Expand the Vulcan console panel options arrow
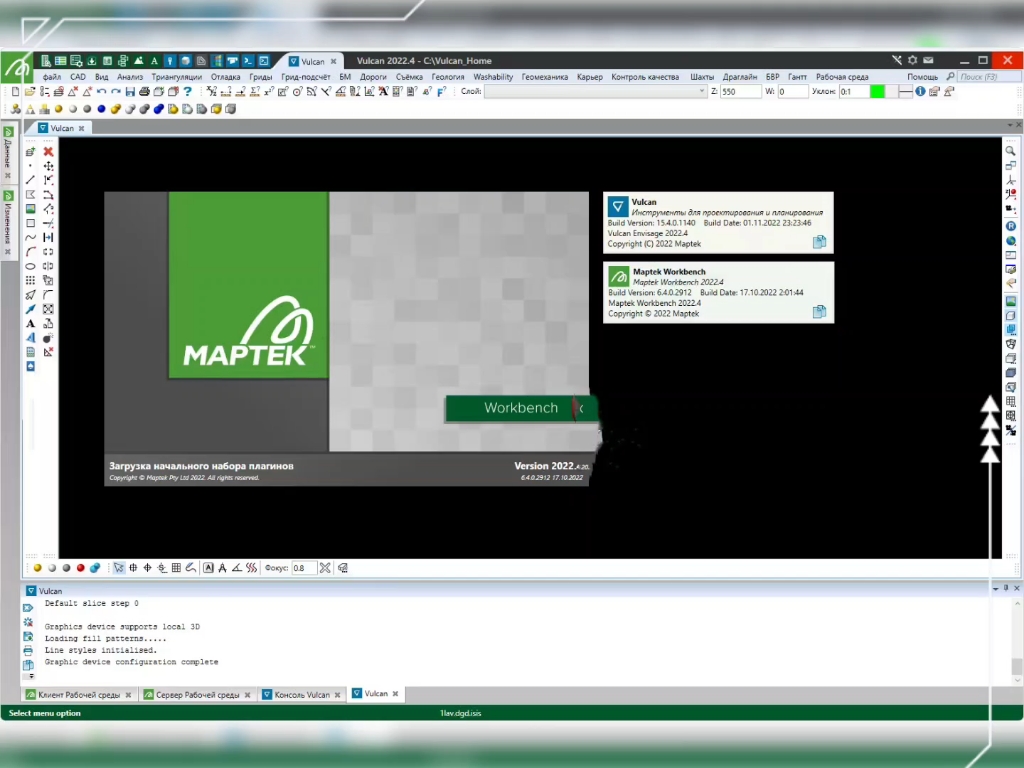 pyautogui.click(x=996, y=589)
